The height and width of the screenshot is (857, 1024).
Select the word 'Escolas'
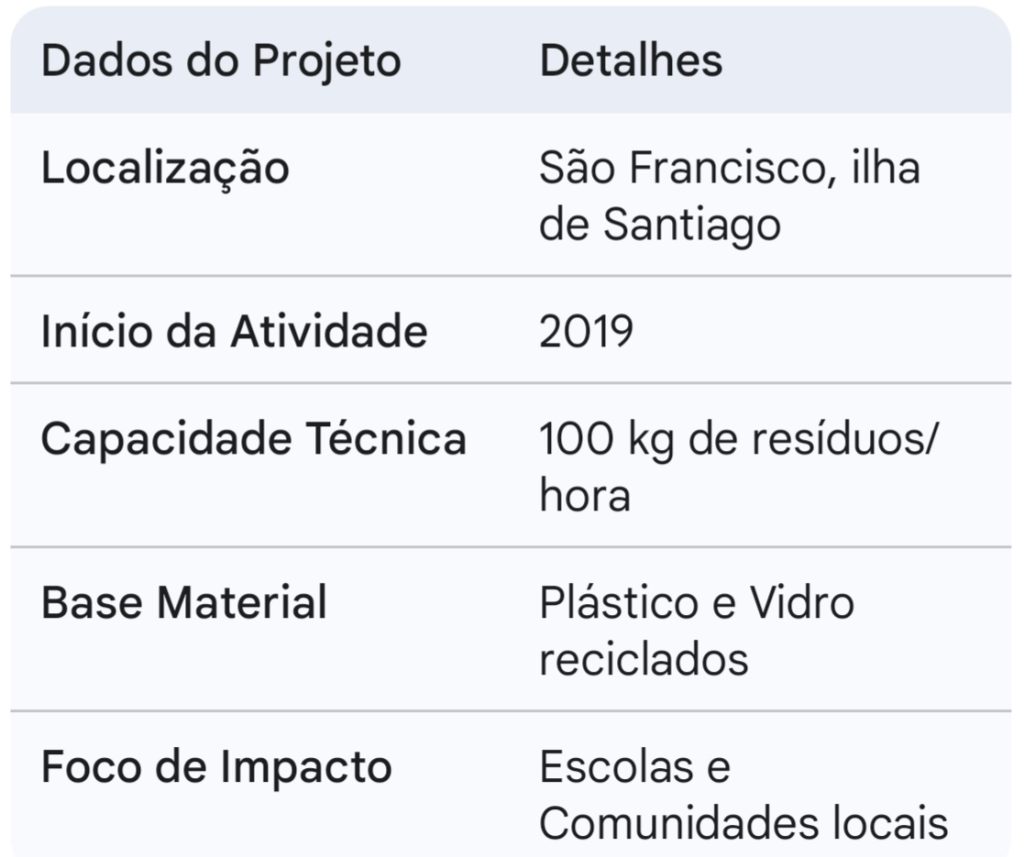coord(622,767)
